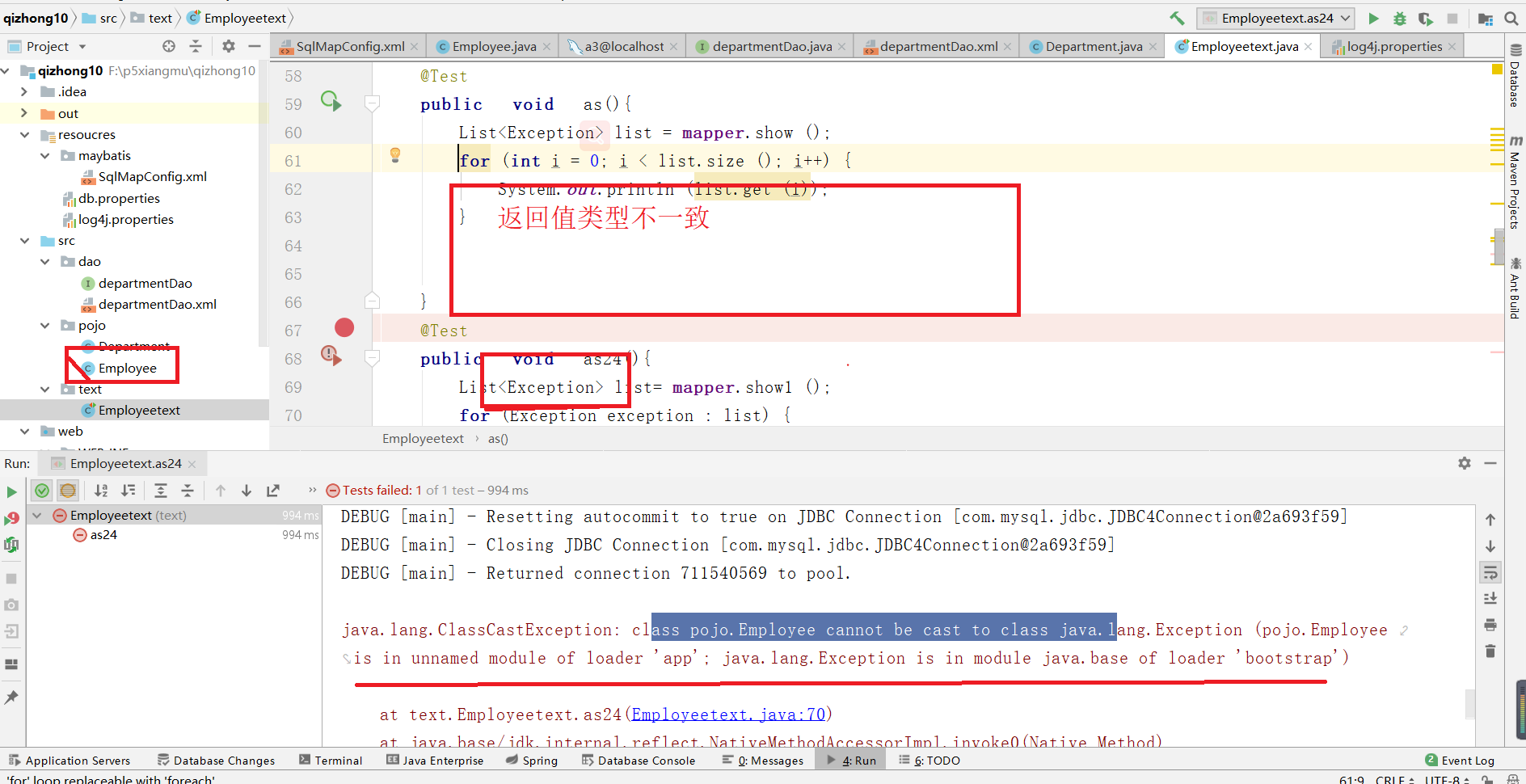Collapse Employeetext test result node
Screen dimensions: 1526x784
(37, 515)
